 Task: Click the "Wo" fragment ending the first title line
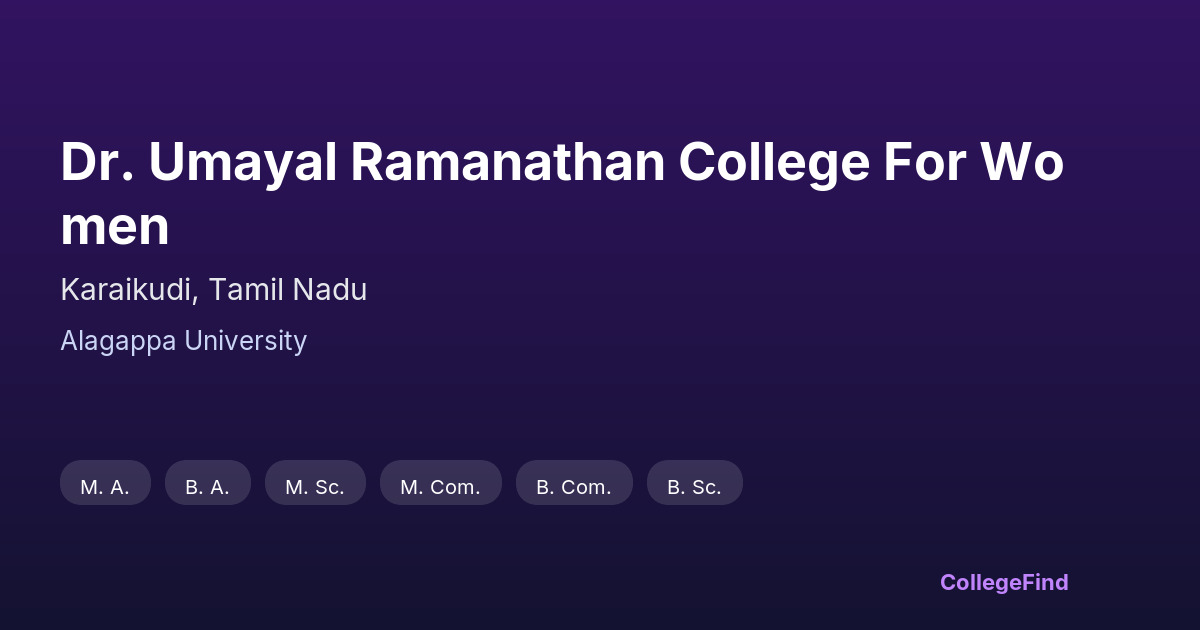click(x=1030, y=163)
